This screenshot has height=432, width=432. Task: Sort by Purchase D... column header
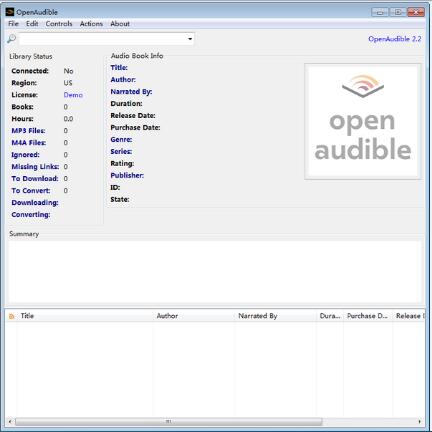(367, 316)
